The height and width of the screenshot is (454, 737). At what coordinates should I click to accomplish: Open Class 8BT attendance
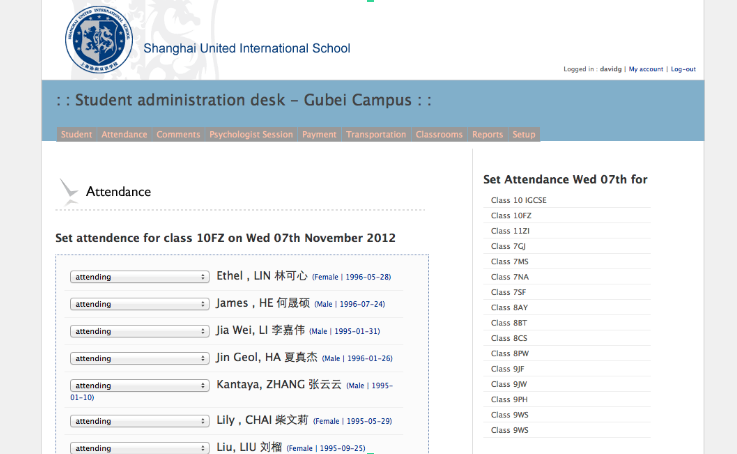509,323
